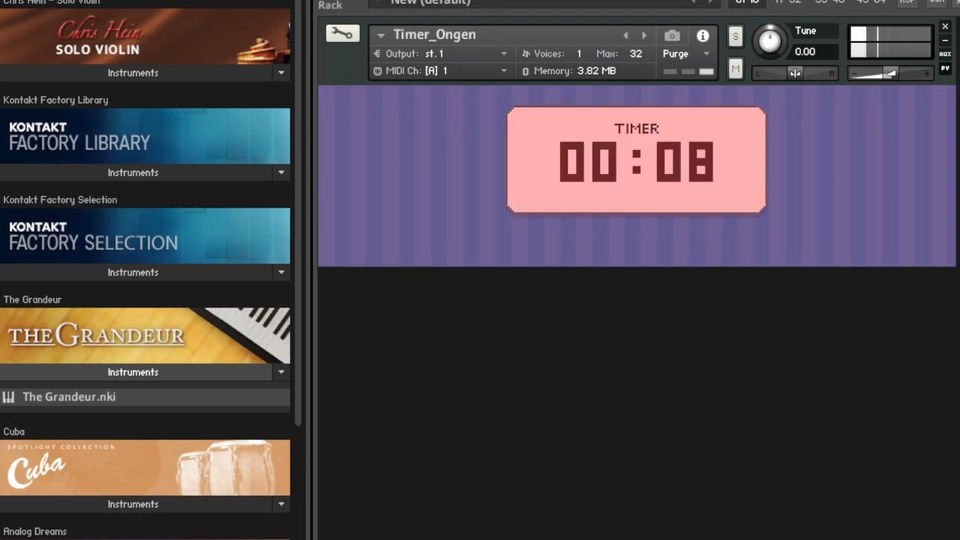This screenshot has width=960, height=540.
Task: Click the instrument volume slider handle
Action: pyautogui.click(x=891, y=73)
